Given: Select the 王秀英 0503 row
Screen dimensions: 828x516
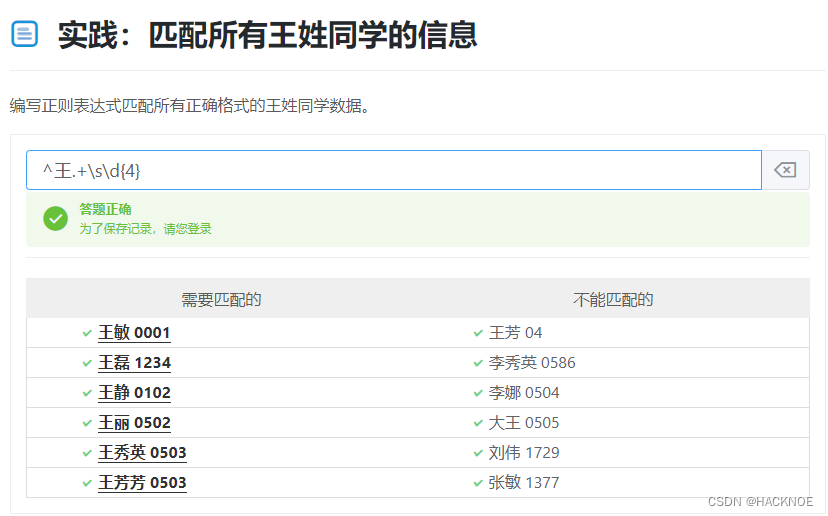Looking at the screenshot, I should 142,453.
